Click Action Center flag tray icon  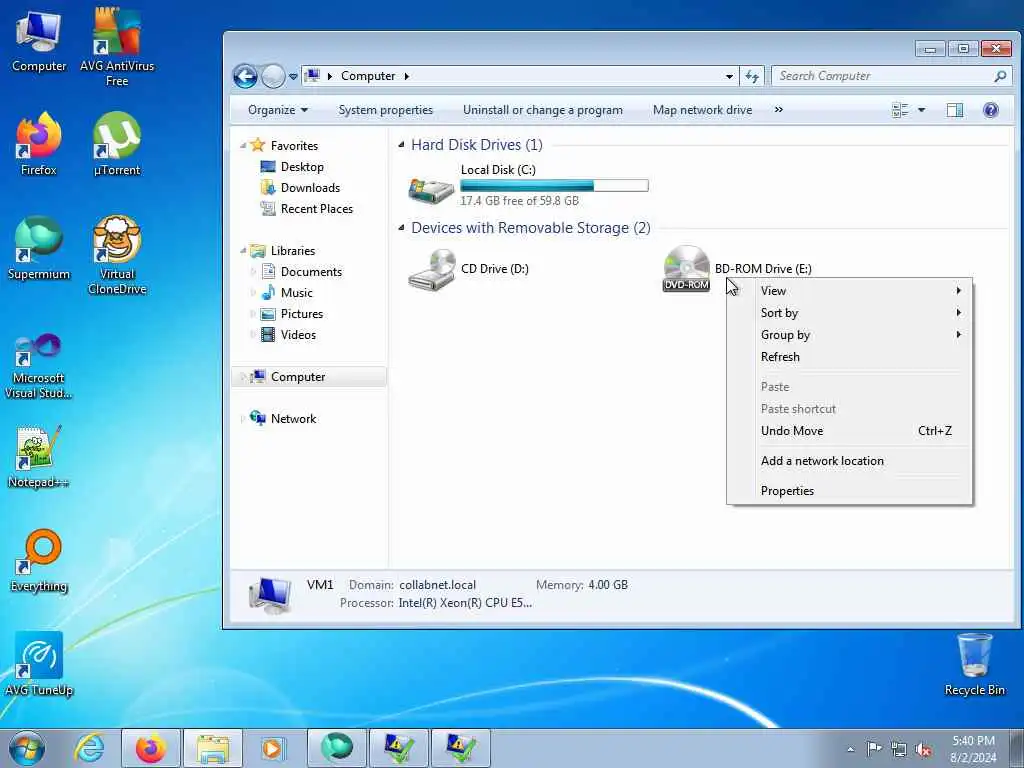click(x=873, y=749)
